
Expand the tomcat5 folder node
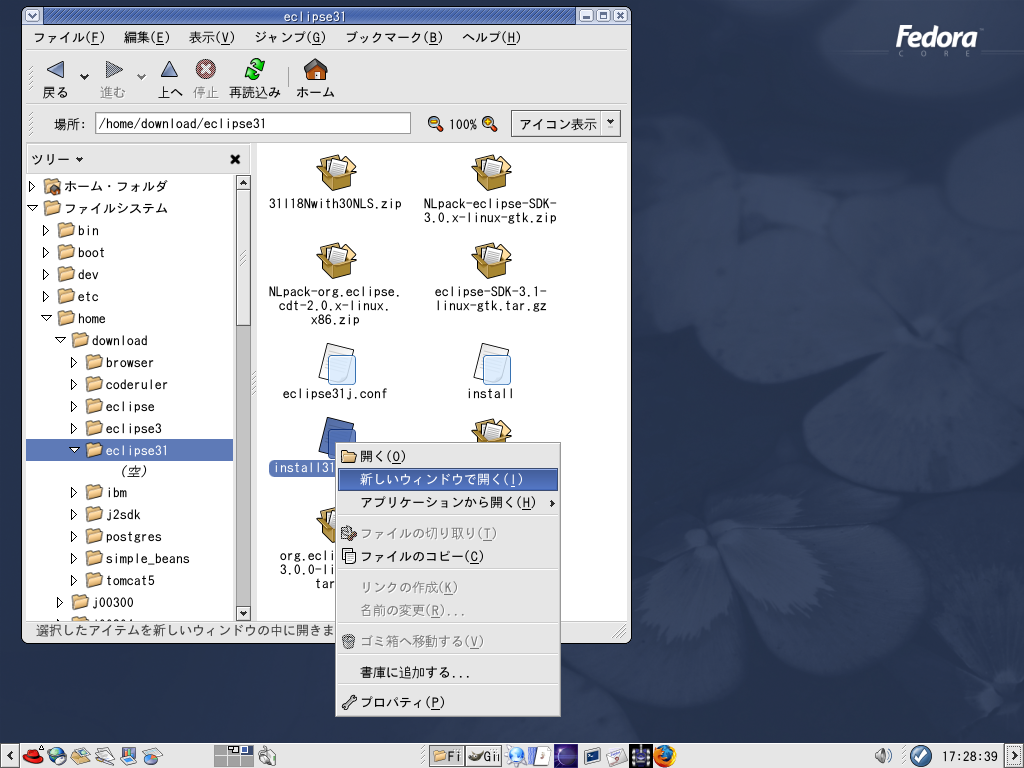click(x=74, y=581)
